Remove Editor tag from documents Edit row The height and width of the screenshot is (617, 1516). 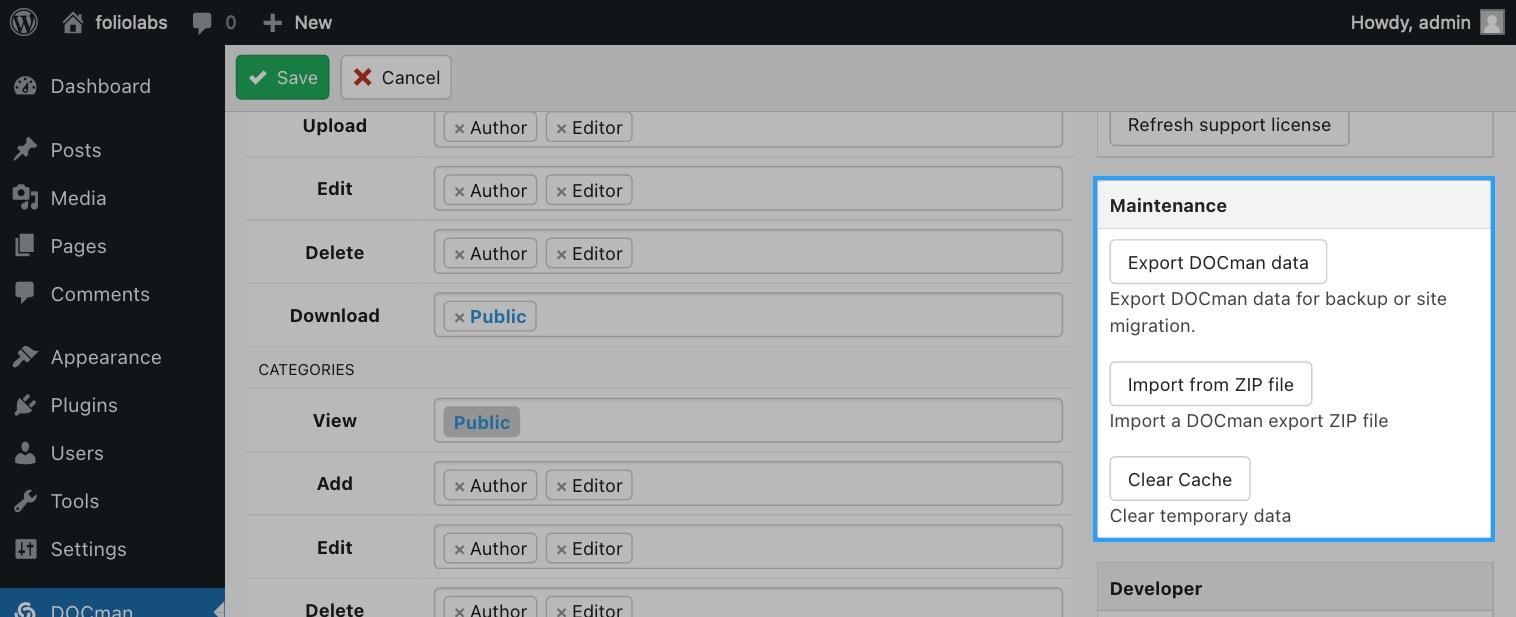pyautogui.click(x=561, y=191)
